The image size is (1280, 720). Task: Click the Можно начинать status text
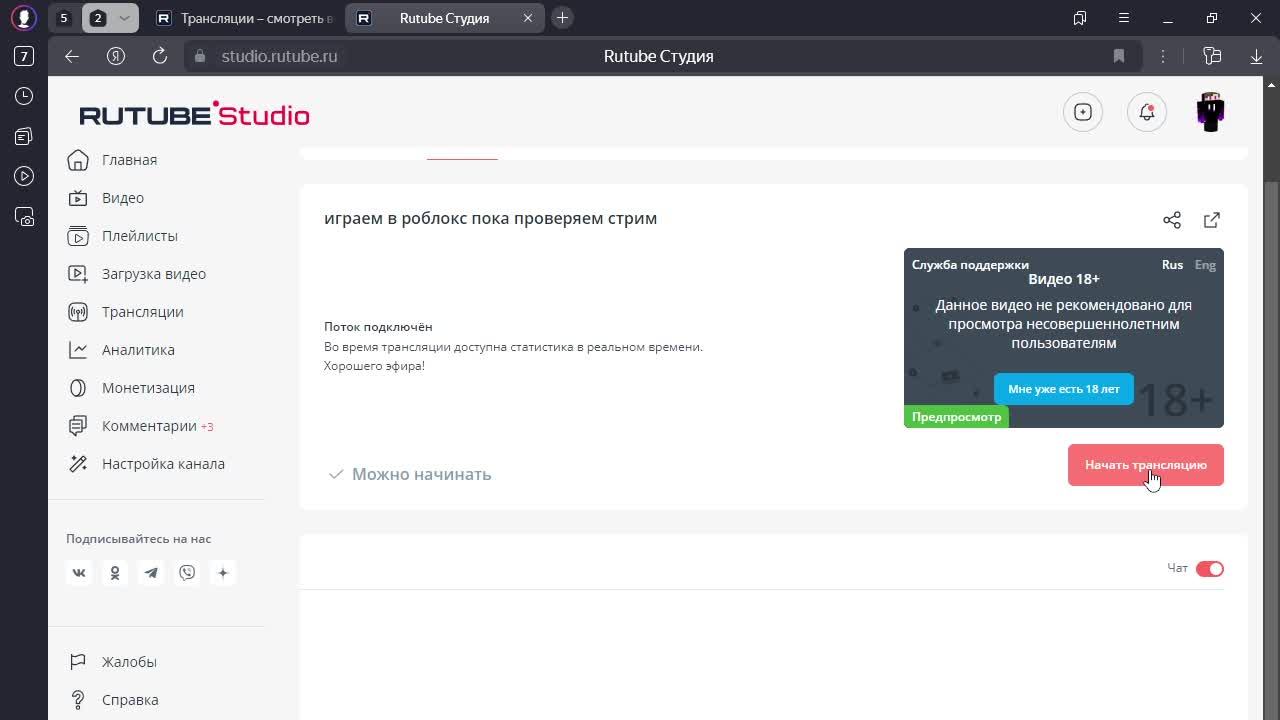click(x=421, y=474)
